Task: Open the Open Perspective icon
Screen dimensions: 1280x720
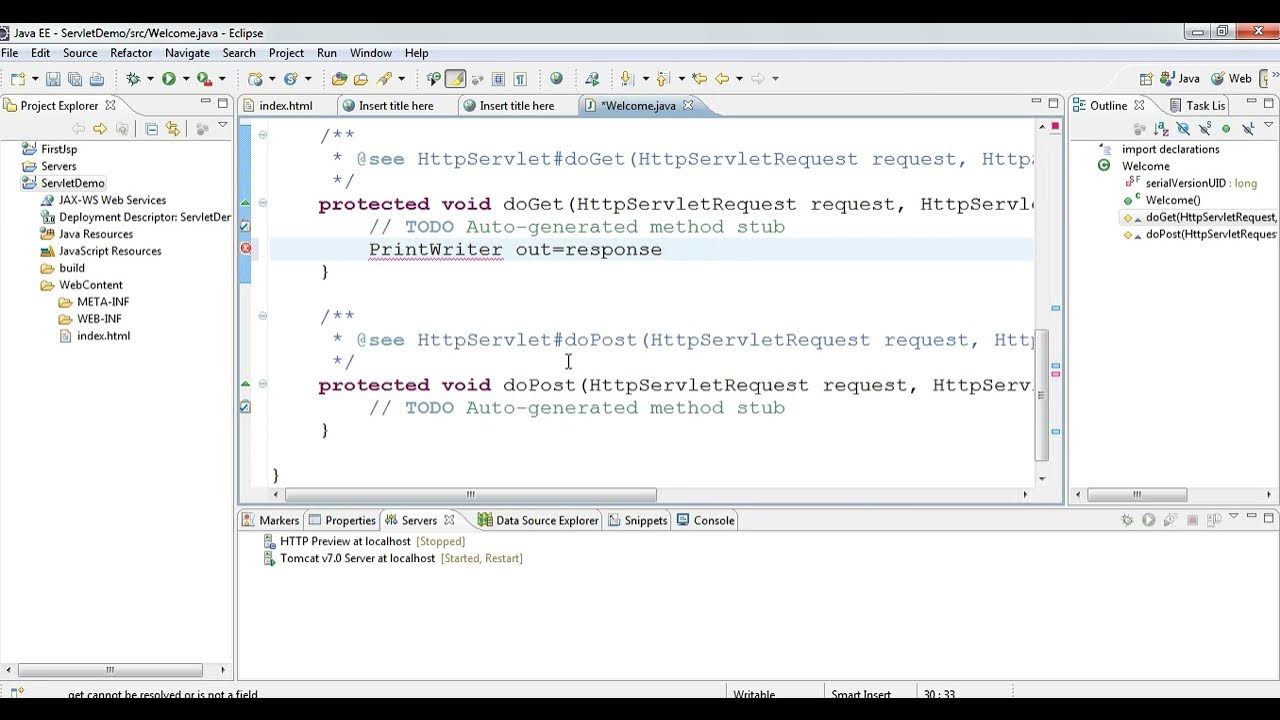Action: (x=1145, y=78)
